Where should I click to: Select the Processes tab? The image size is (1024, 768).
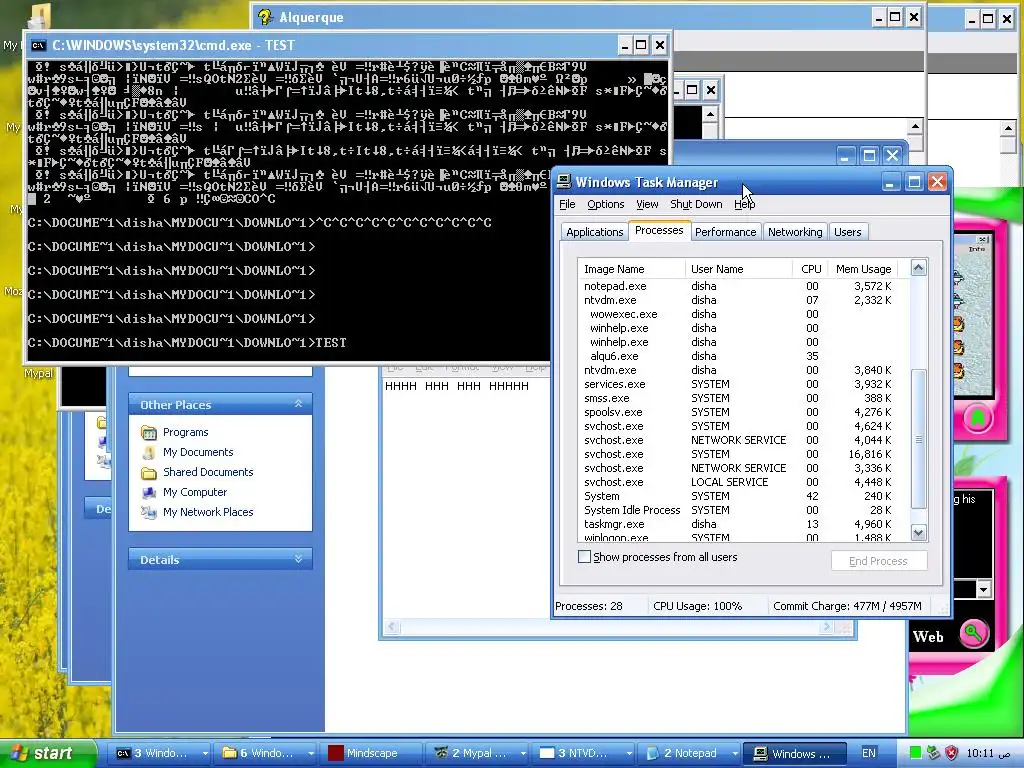click(x=659, y=231)
